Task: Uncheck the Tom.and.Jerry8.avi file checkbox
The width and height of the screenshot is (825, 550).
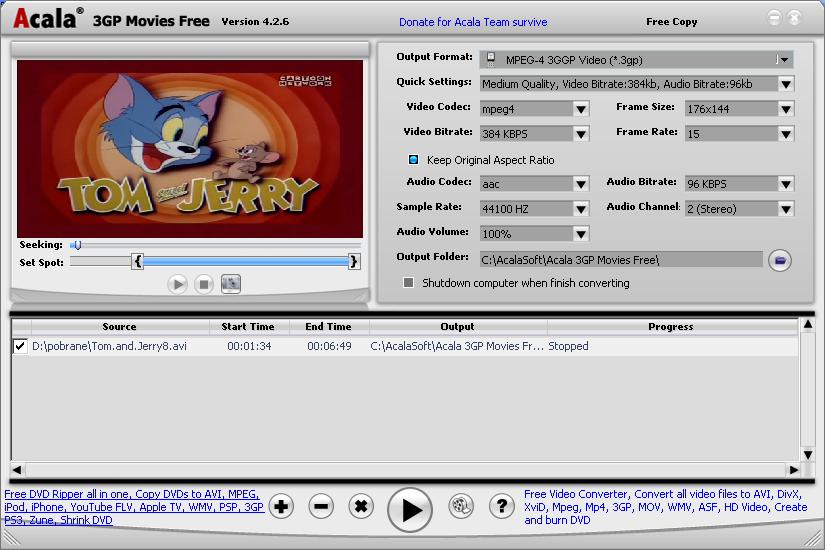Action: 20,346
